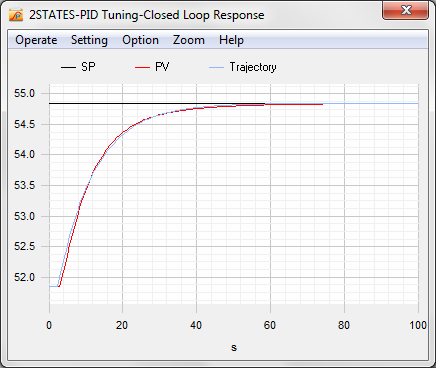Click the 52.0 y-axis tick label
Screen dimensions: 436x368
[24, 277]
